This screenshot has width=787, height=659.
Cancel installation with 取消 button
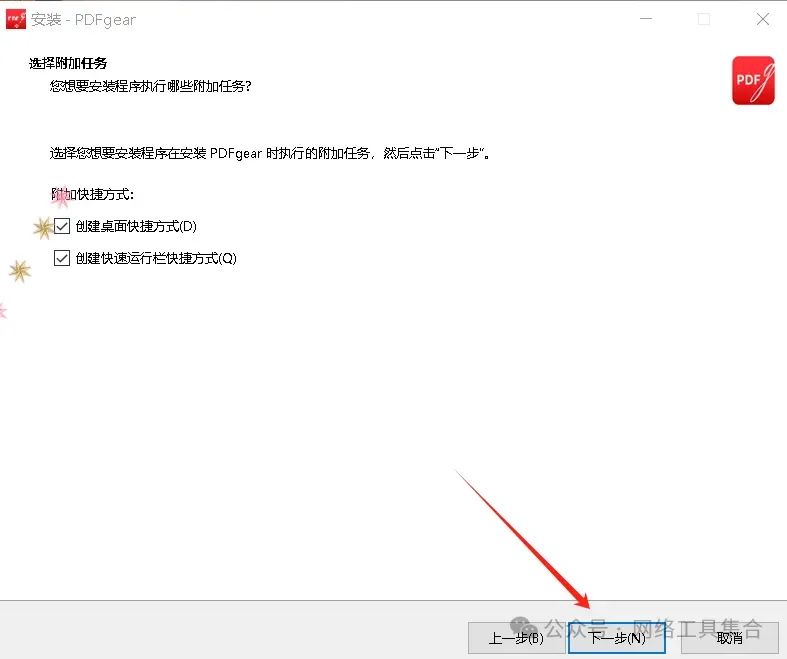(x=730, y=638)
